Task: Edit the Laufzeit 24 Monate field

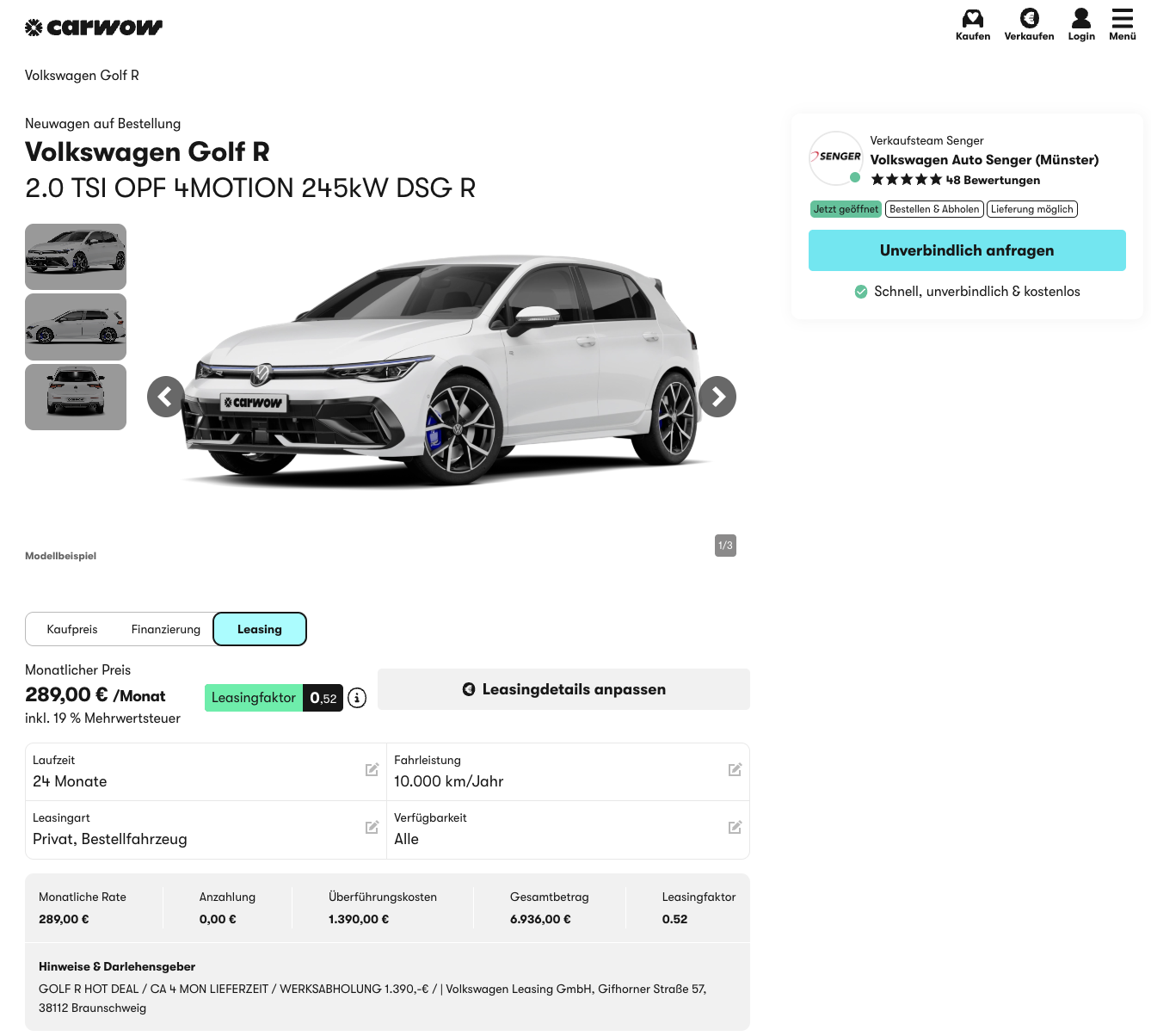Action: pyautogui.click(x=372, y=770)
